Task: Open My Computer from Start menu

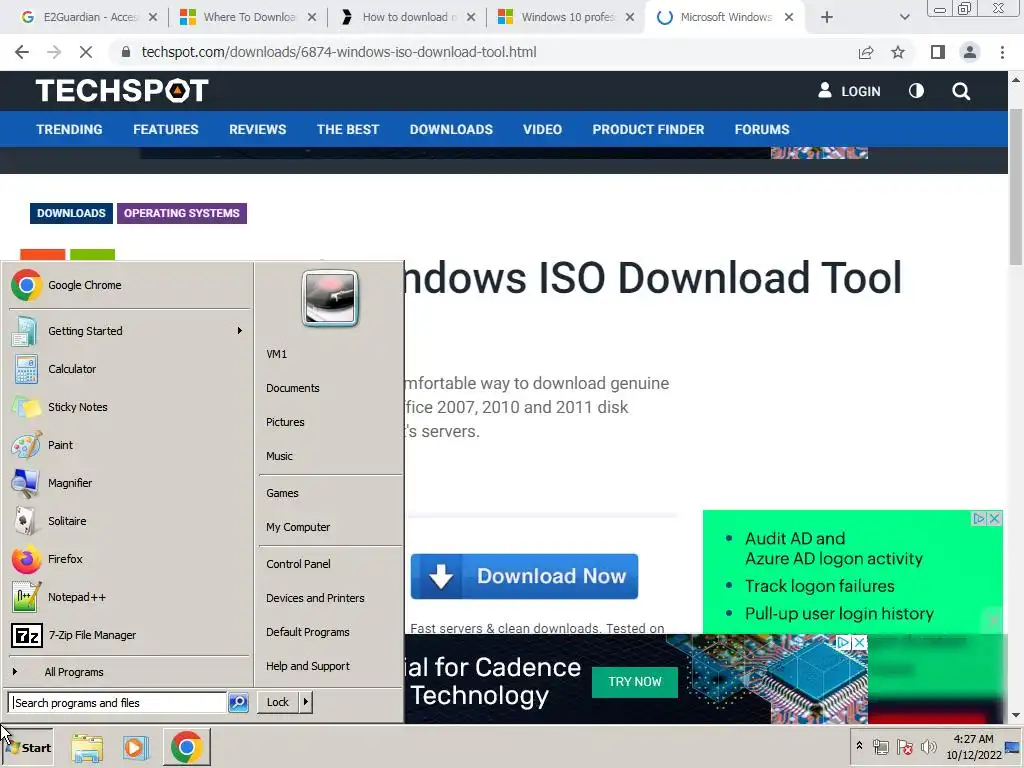Action: tap(298, 527)
